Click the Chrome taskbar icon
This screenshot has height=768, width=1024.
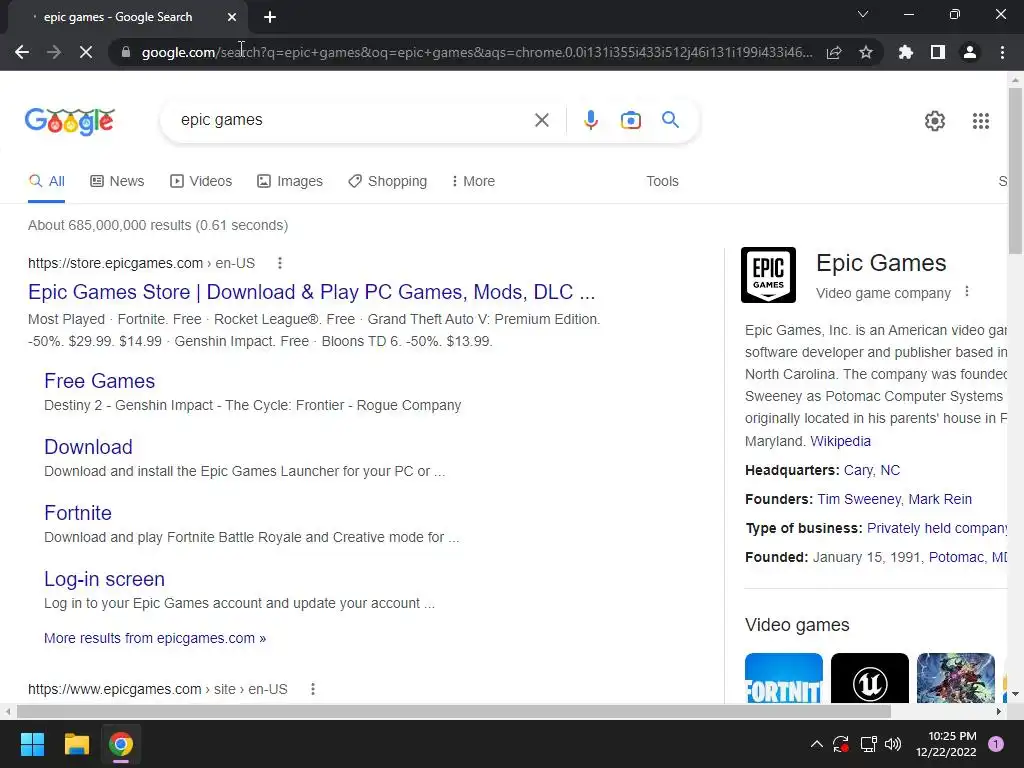[121, 744]
